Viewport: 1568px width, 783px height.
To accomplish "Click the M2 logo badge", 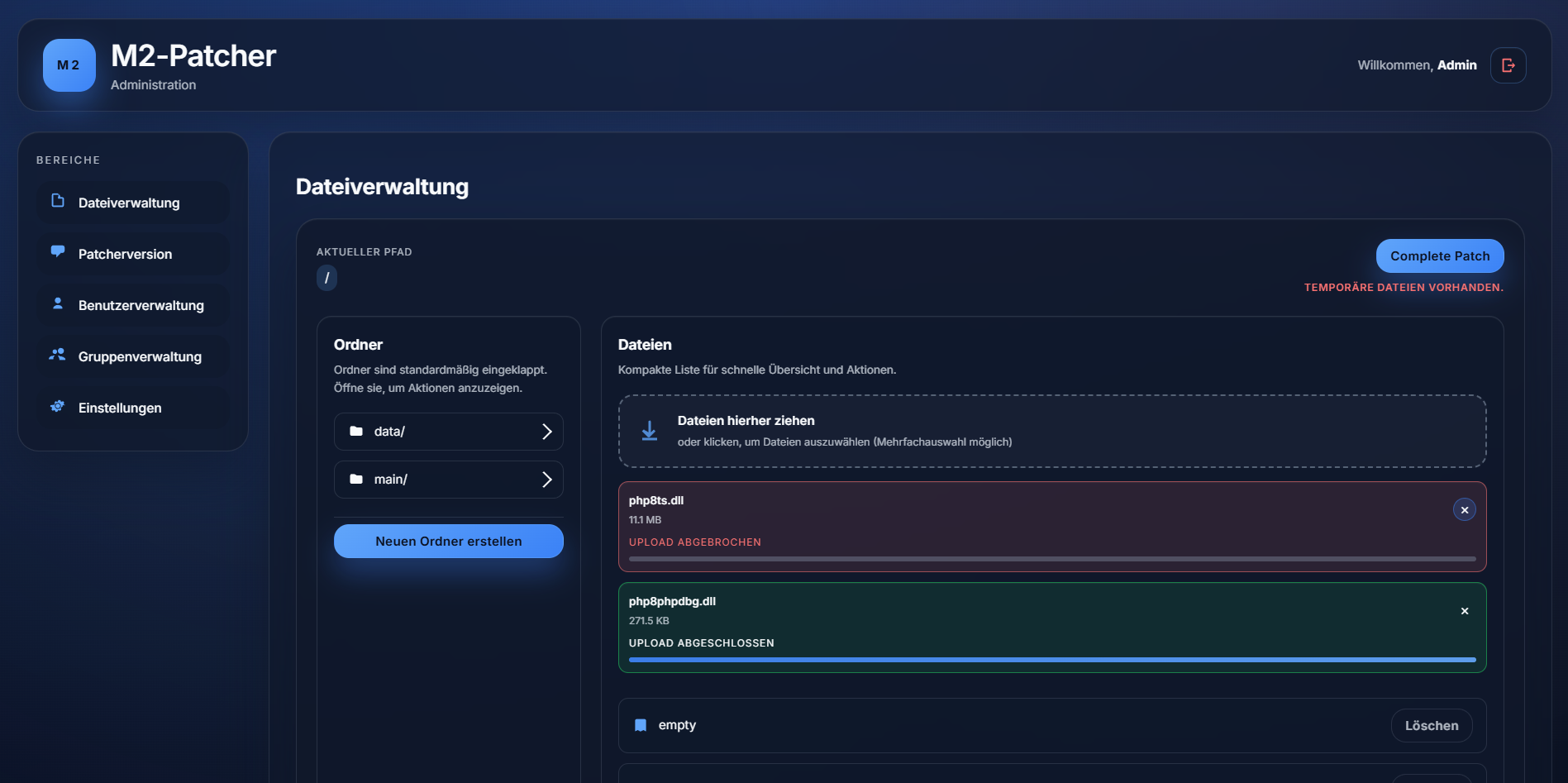I will pos(69,65).
